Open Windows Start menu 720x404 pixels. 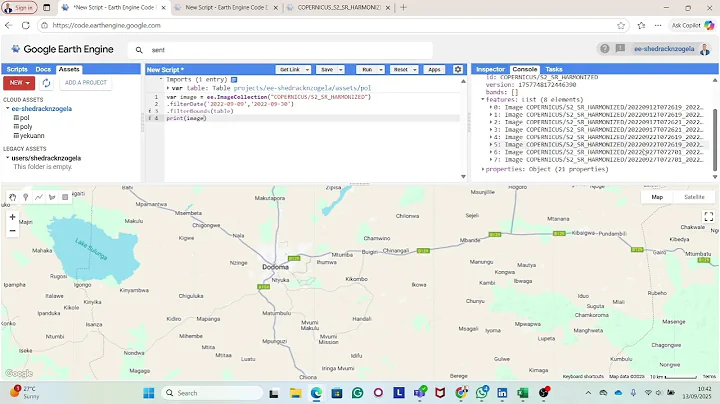coord(149,393)
